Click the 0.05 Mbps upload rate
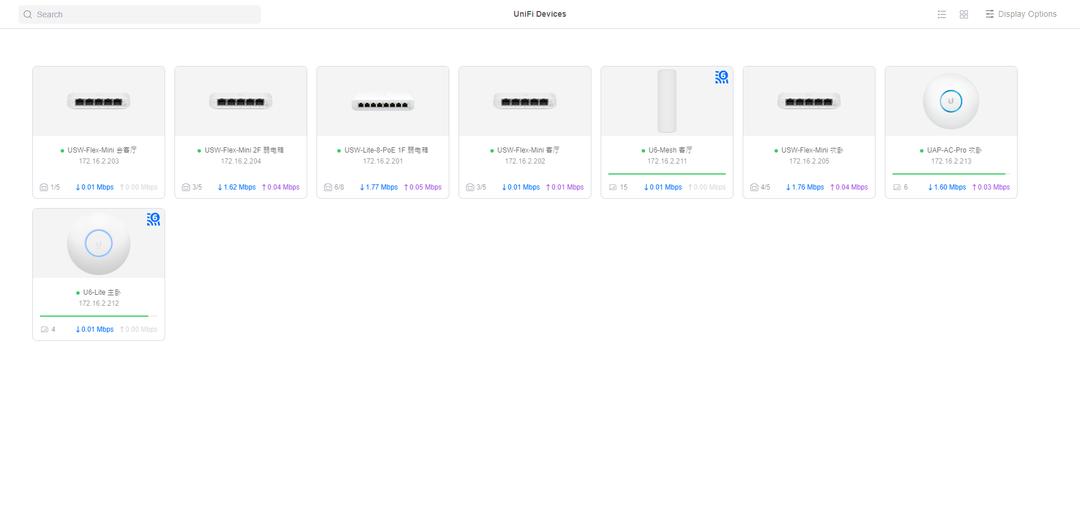This screenshot has height=508, width=1080. tap(422, 187)
